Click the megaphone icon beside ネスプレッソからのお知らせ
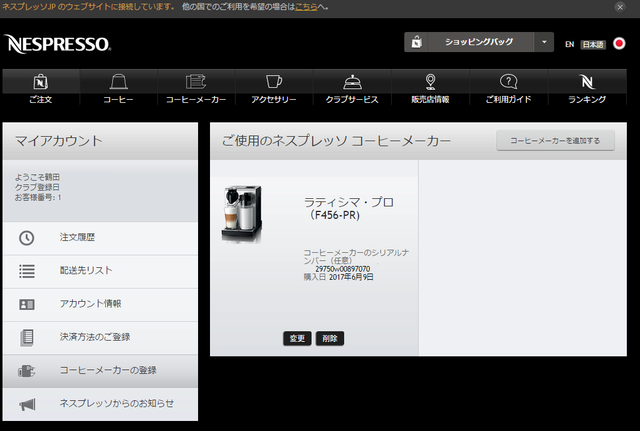640x431 pixels. point(27,404)
